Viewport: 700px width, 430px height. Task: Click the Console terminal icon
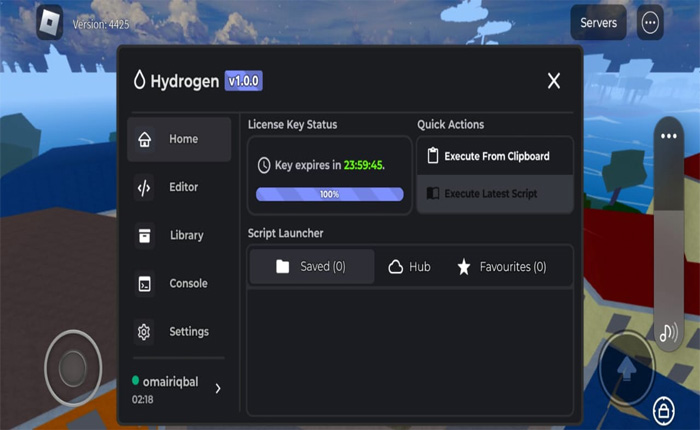144,284
